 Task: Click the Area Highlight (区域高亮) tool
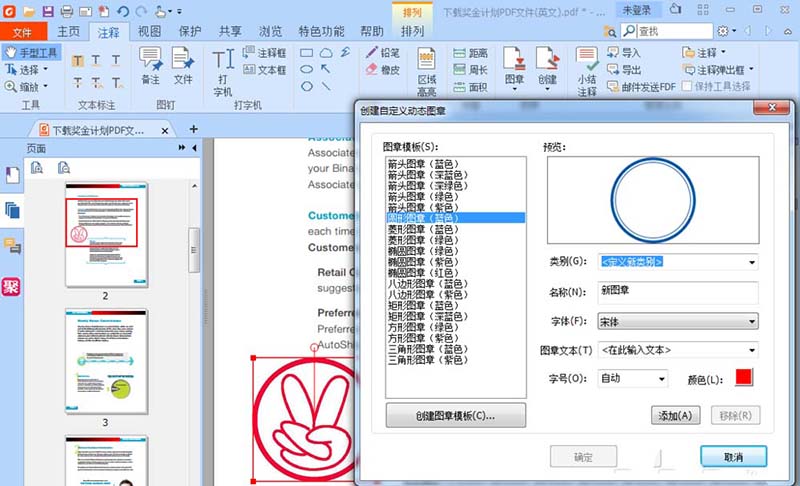click(427, 68)
